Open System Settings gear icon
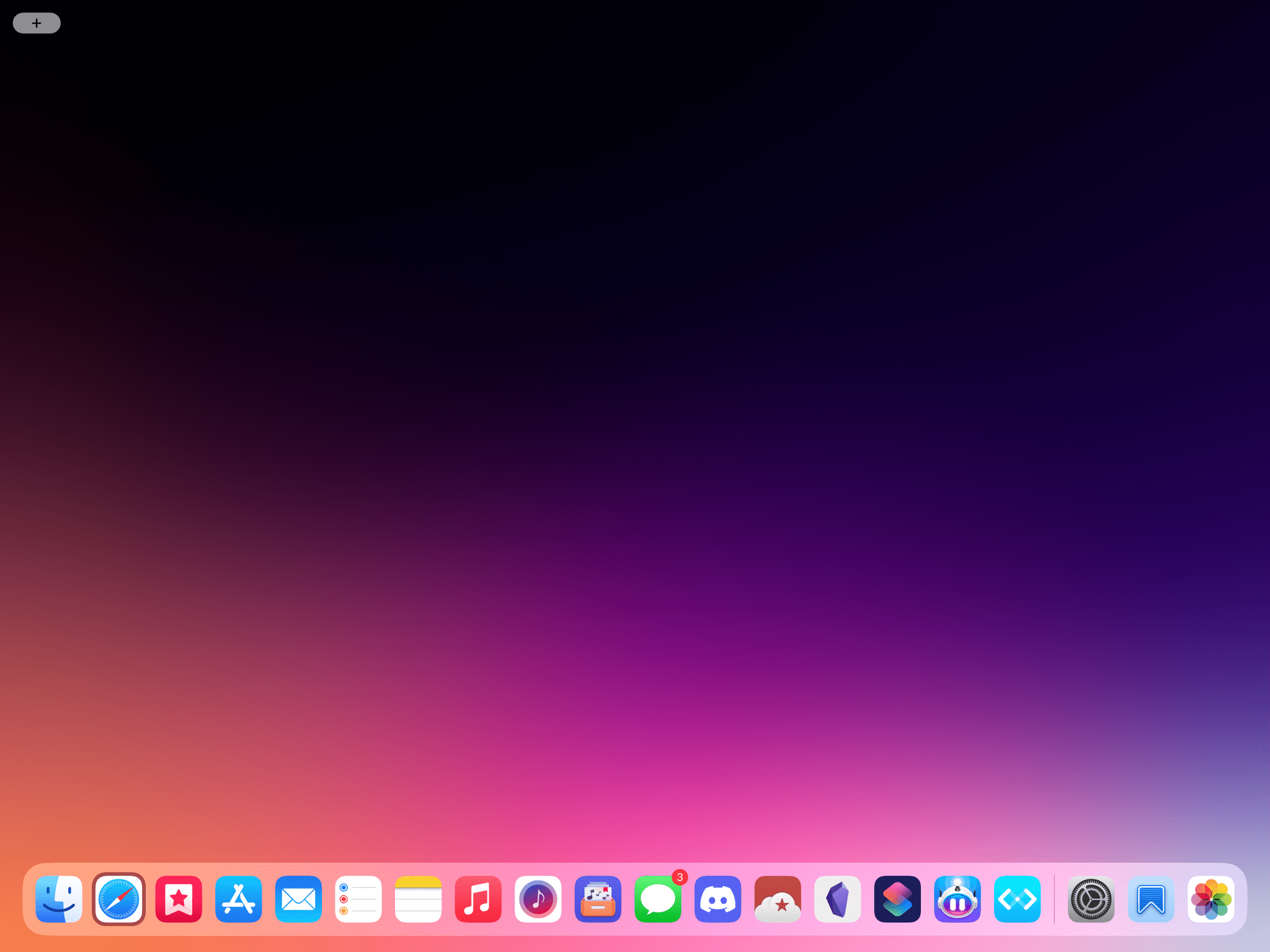Screen dimensions: 1270x952 pos(1091,899)
